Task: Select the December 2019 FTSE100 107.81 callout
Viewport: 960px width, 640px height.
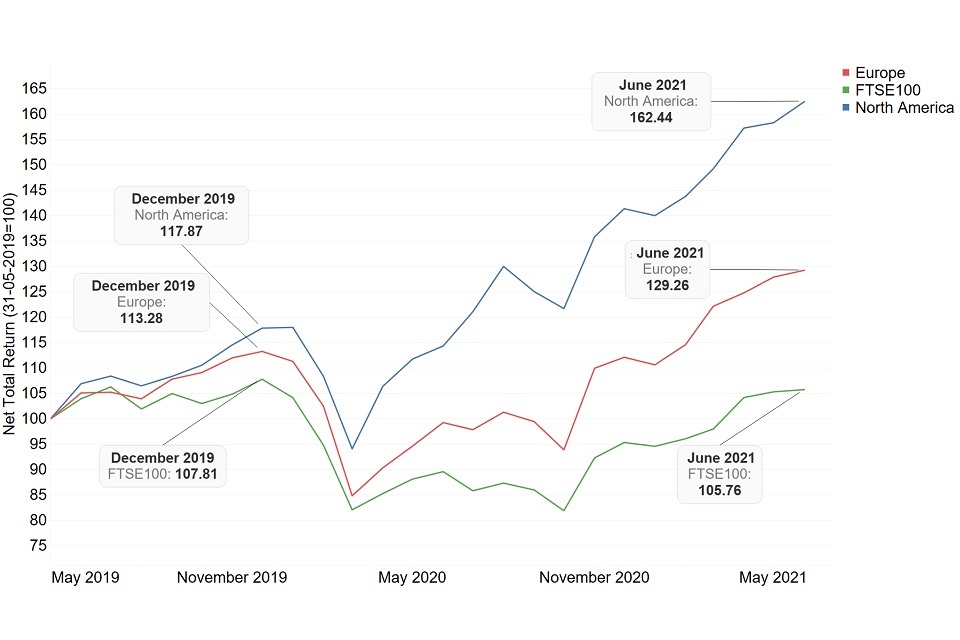Action: coord(162,466)
